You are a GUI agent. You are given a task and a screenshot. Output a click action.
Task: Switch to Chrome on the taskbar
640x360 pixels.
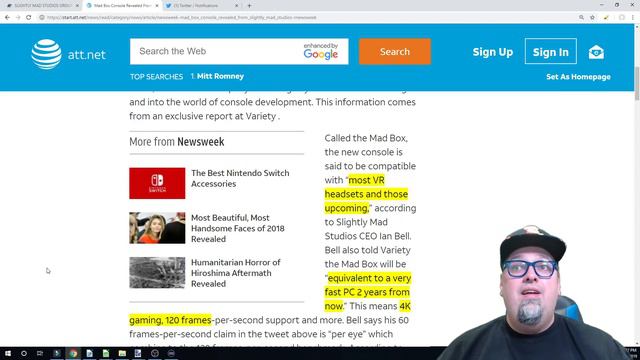coord(73,353)
